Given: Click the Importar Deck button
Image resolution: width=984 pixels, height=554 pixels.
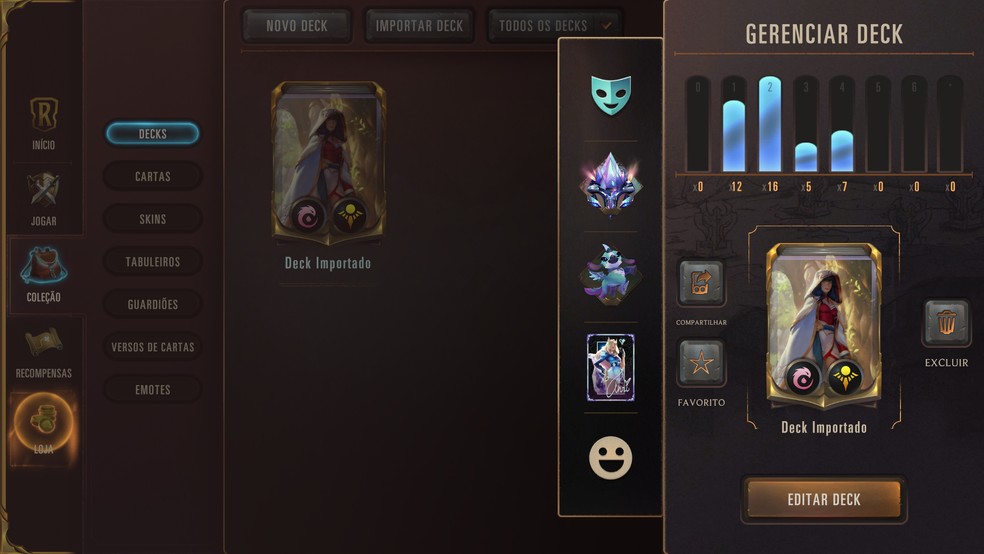Looking at the screenshot, I should 419,26.
